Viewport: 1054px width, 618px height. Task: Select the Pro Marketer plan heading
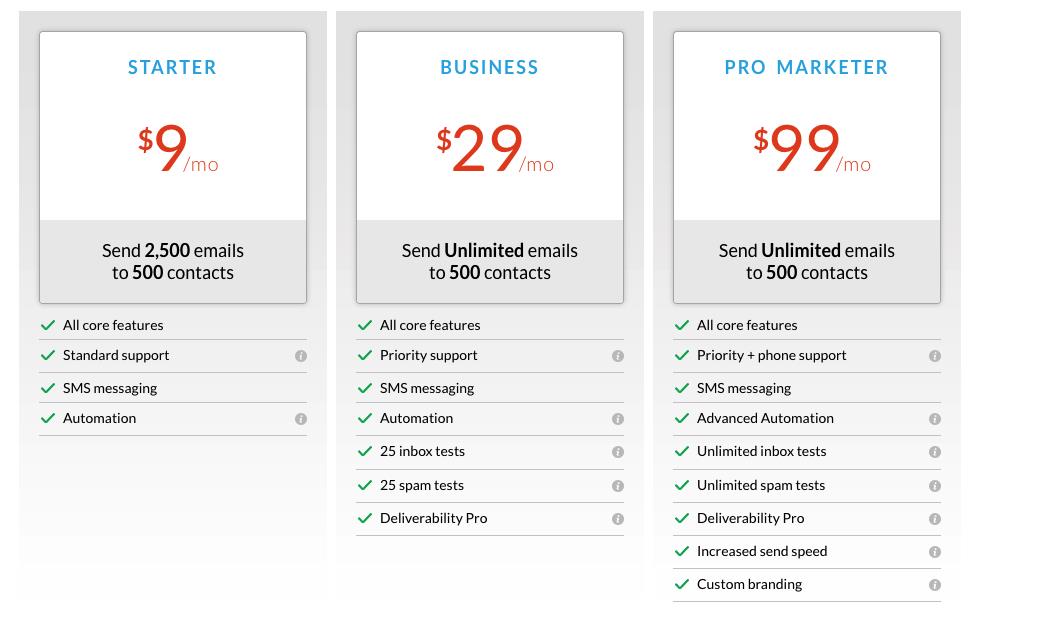[807, 67]
